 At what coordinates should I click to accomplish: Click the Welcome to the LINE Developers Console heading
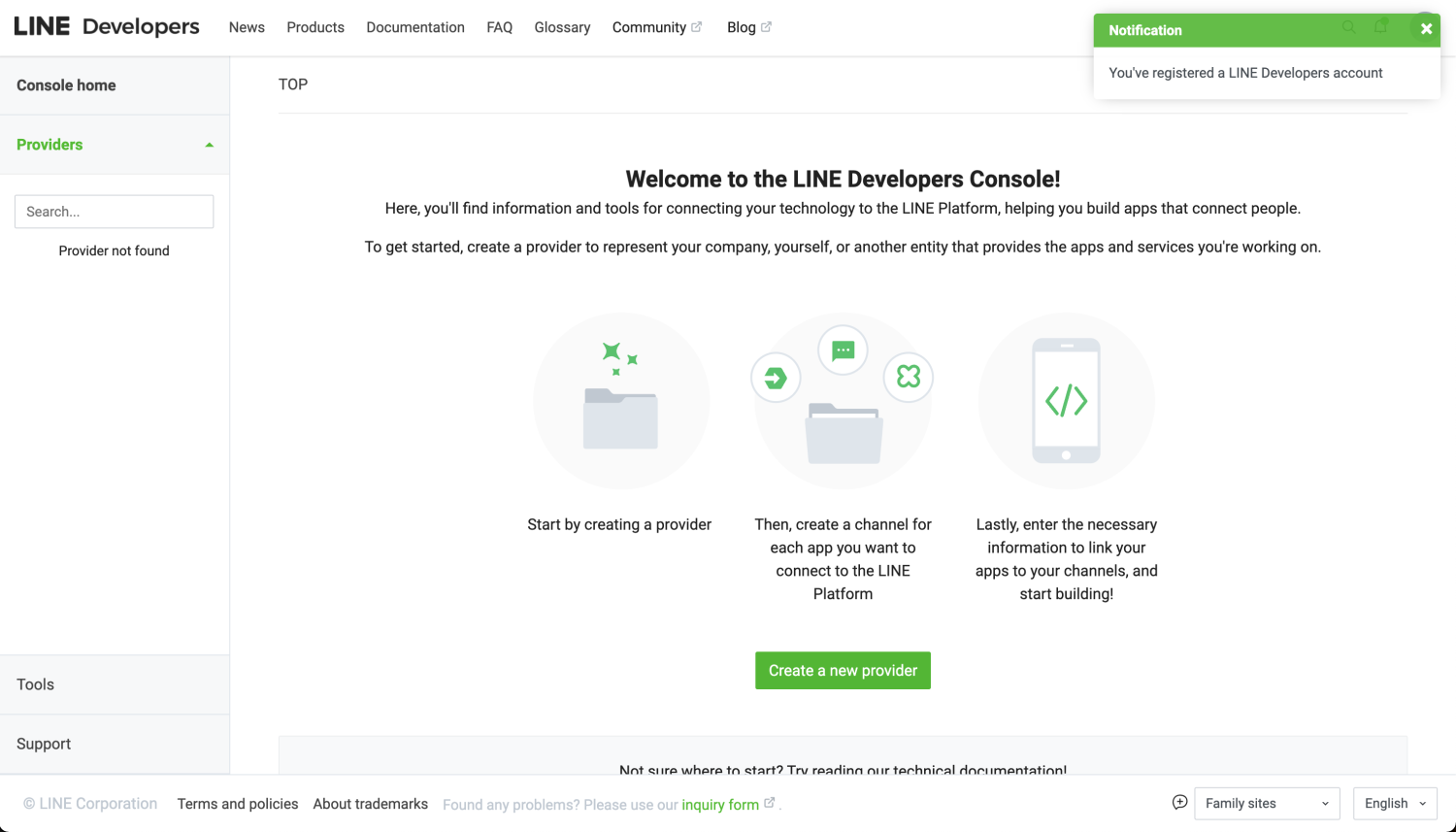tap(843, 179)
